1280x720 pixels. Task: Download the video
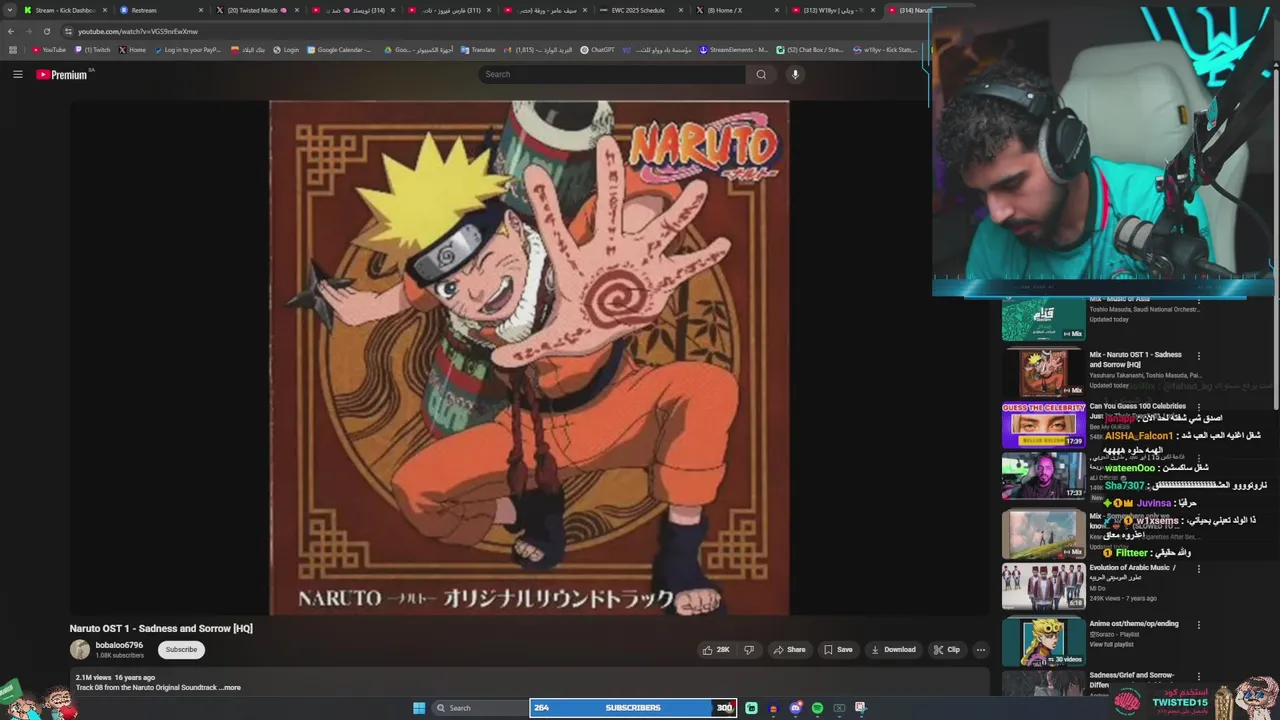(x=893, y=649)
